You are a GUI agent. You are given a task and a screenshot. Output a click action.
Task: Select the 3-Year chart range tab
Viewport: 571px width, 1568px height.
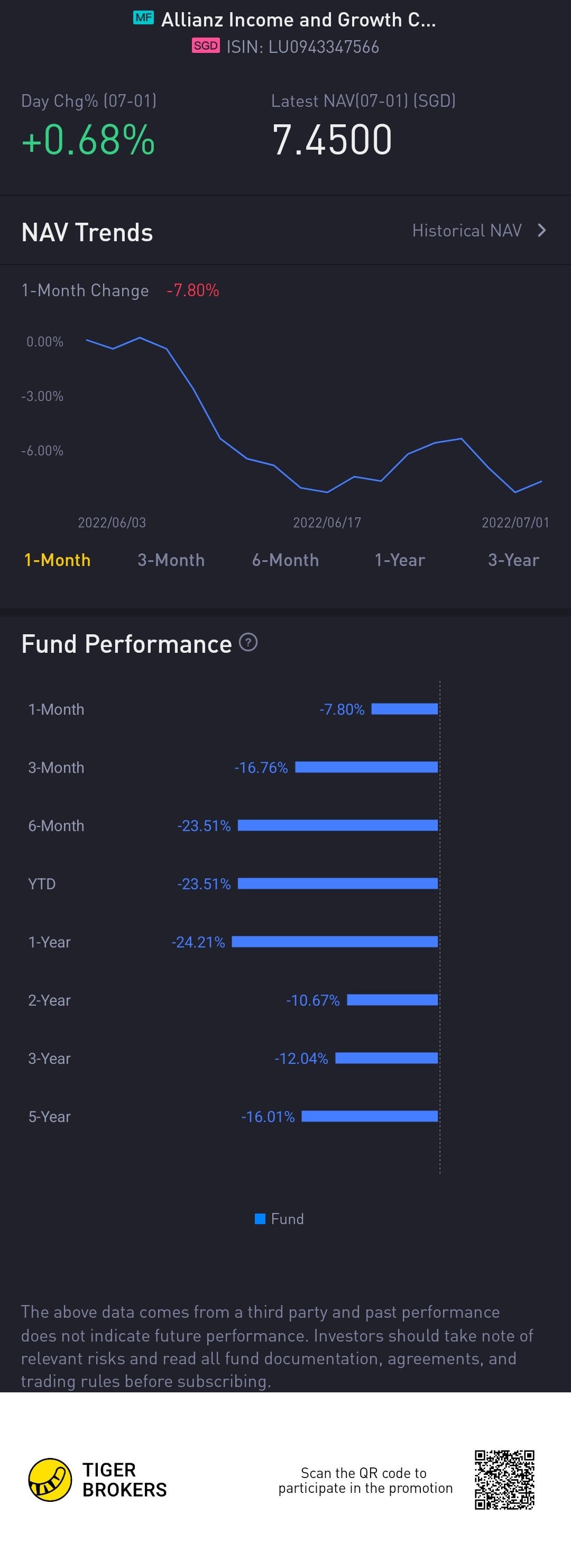[513, 560]
